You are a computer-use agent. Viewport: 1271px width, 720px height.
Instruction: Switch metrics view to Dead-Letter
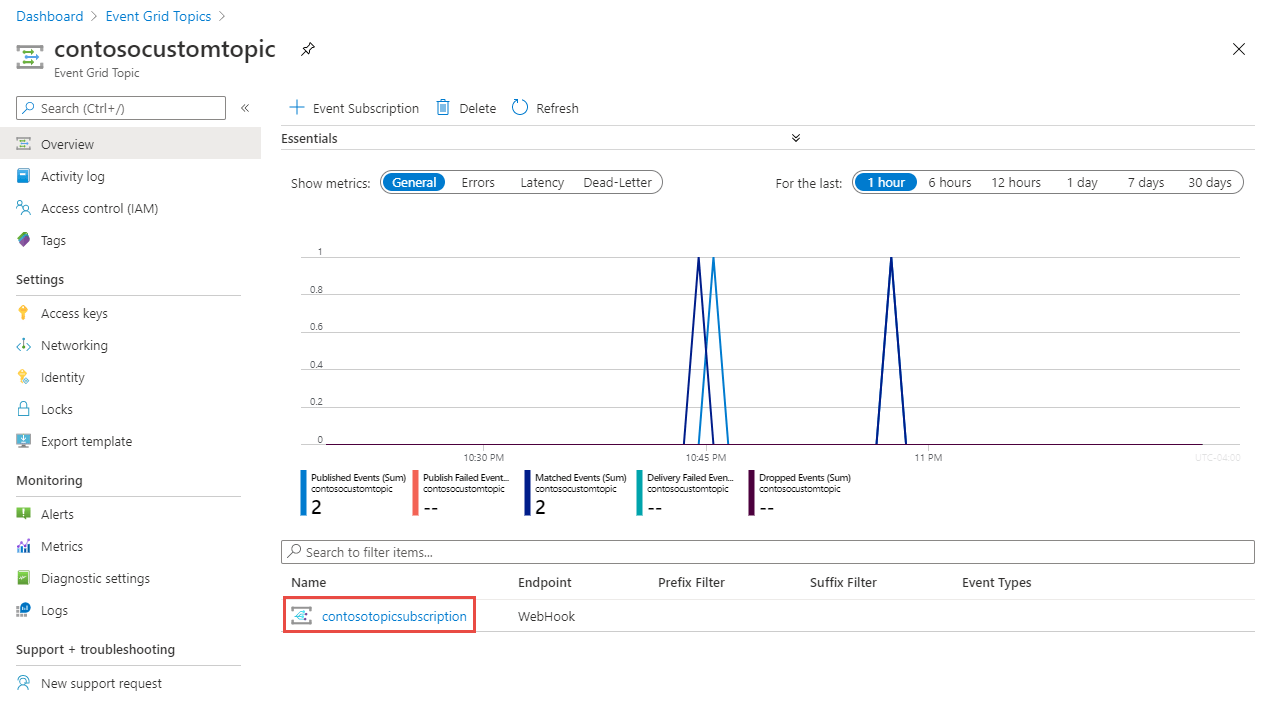coord(617,182)
